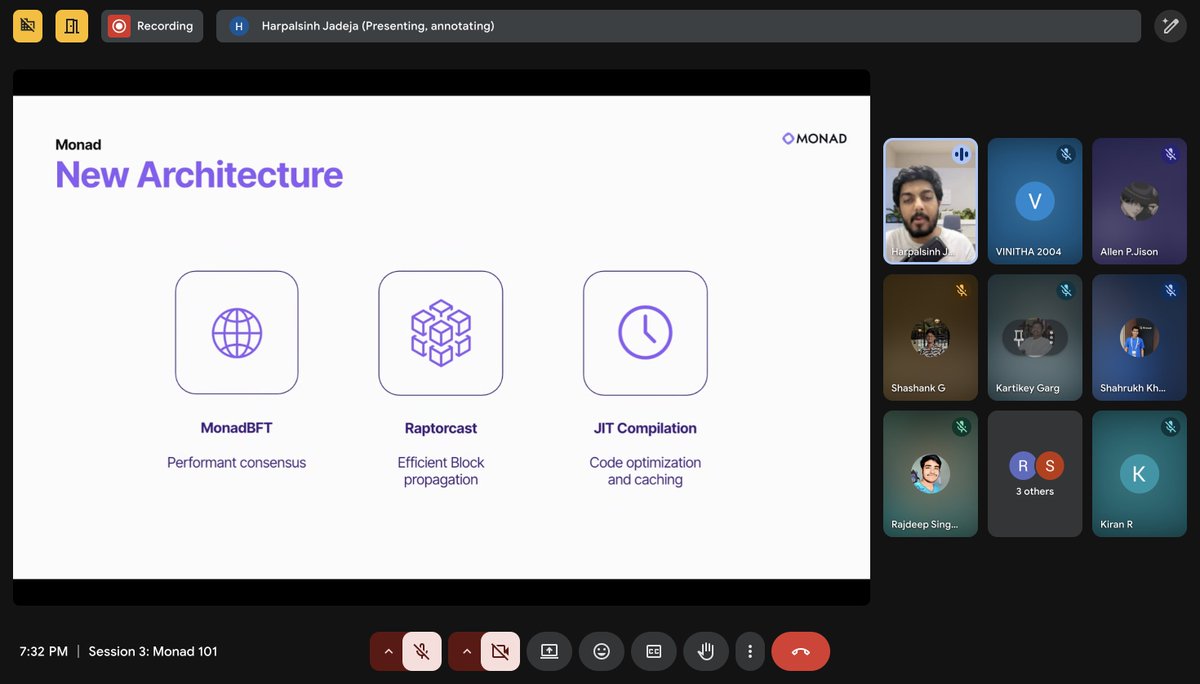Click the red leave call button
This screenshot has height=684, width=1200.
tap(801, 651)
